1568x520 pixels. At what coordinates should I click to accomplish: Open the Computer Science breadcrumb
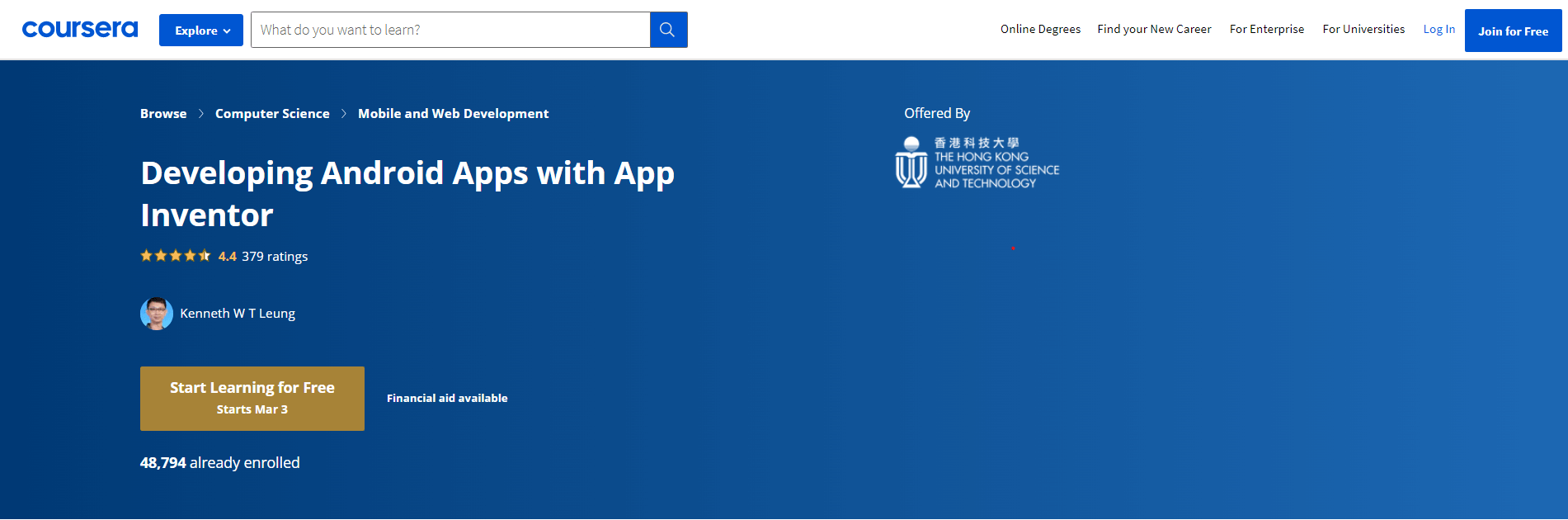(272, 114)
